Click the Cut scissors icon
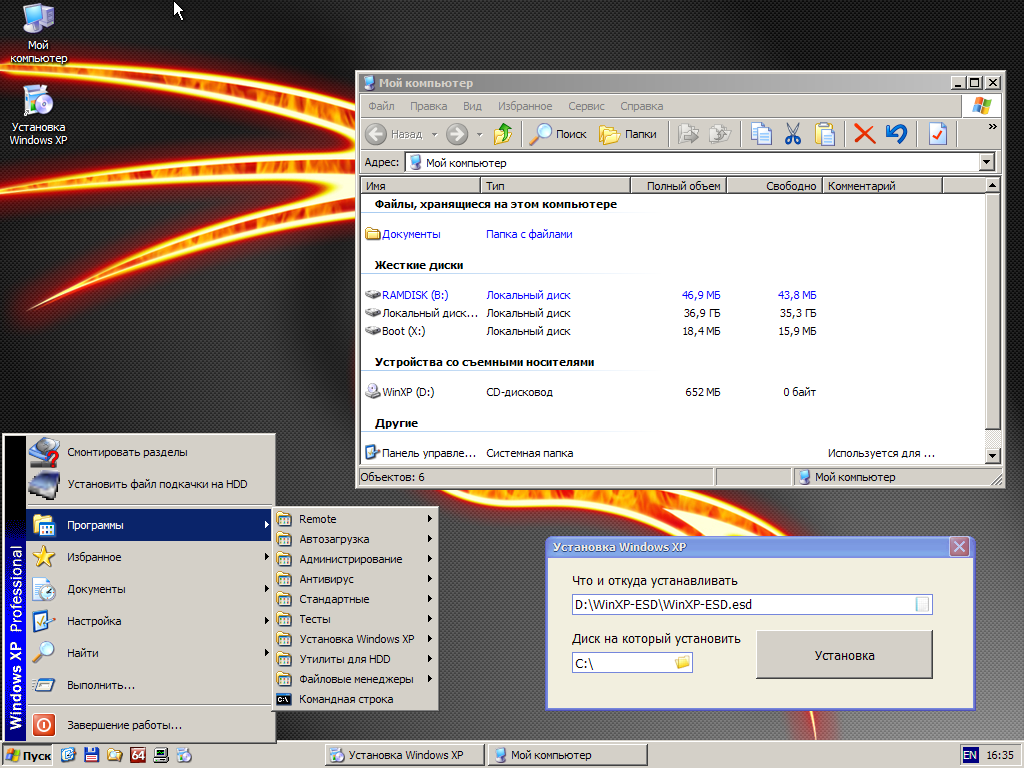1024x768 pixels. 793,134
